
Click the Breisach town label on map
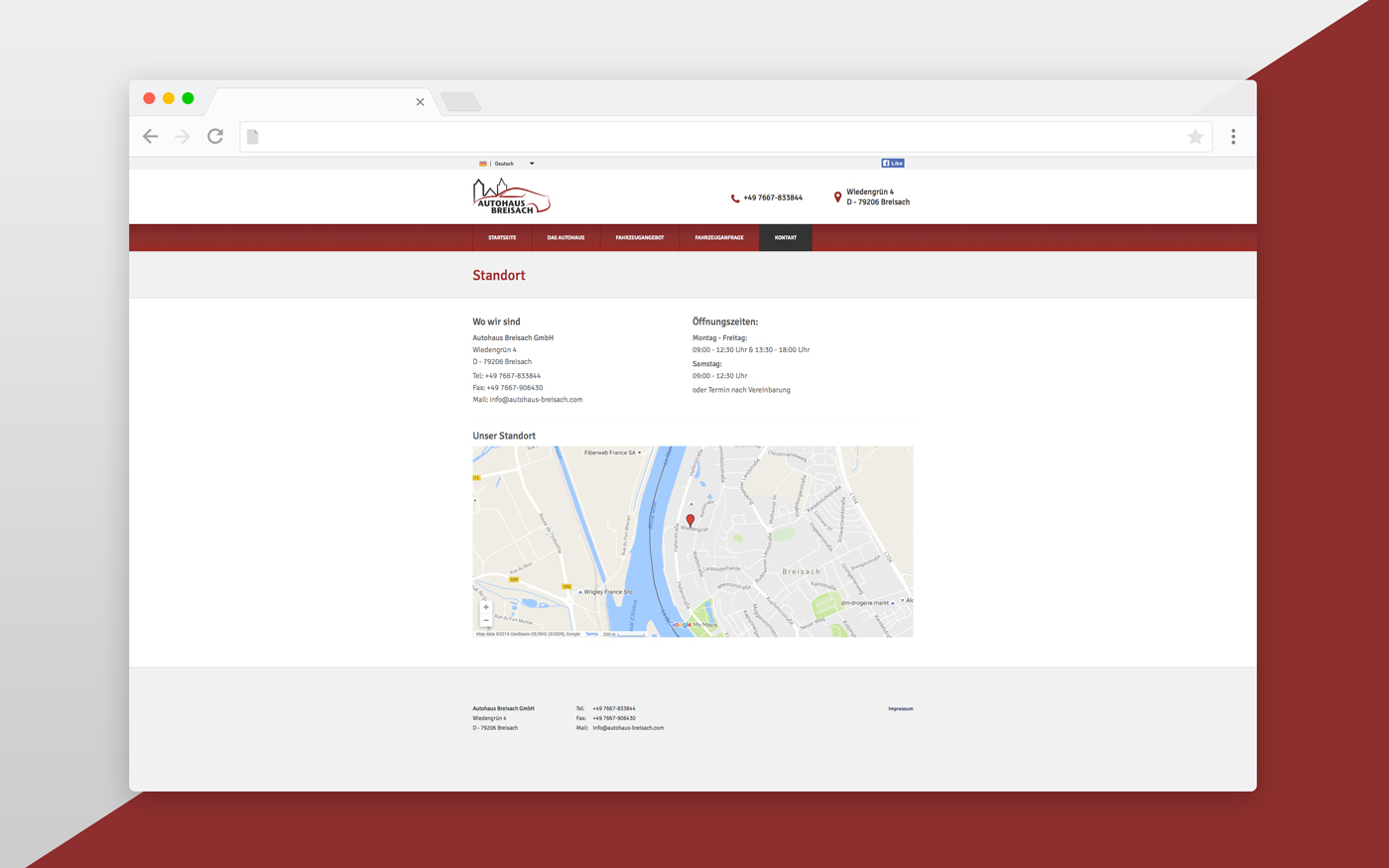pos(802,571)
